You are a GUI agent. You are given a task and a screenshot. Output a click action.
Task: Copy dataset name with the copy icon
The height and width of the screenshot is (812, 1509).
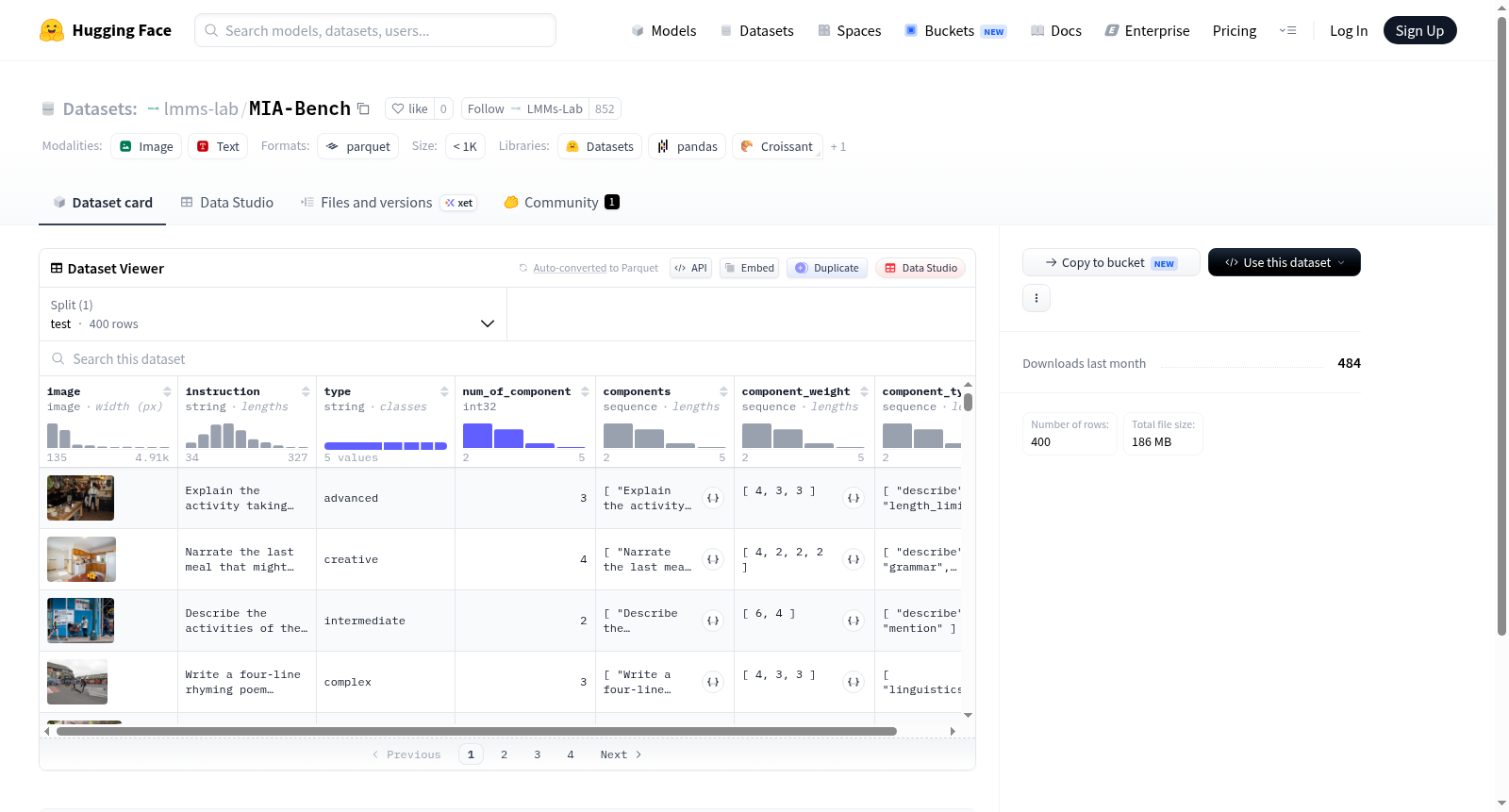coord(363,108)
